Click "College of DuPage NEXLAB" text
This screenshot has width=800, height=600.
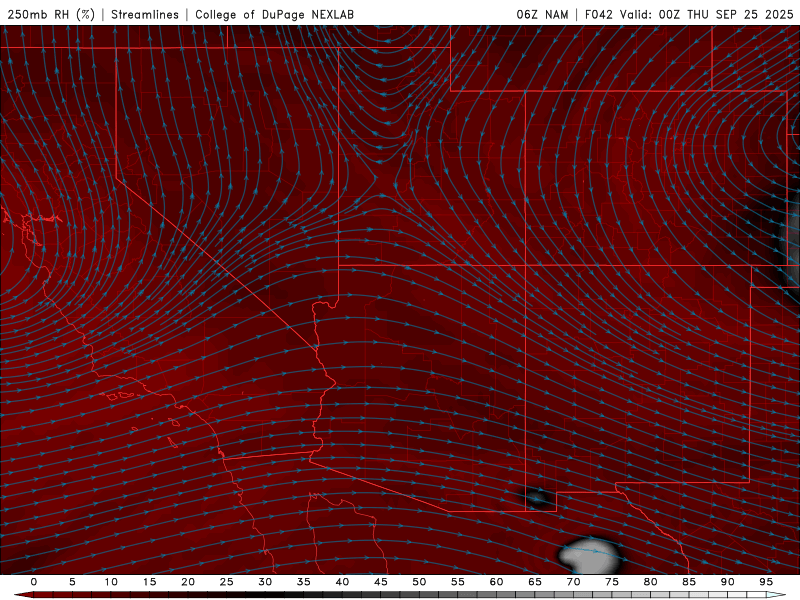pos(274,14)
